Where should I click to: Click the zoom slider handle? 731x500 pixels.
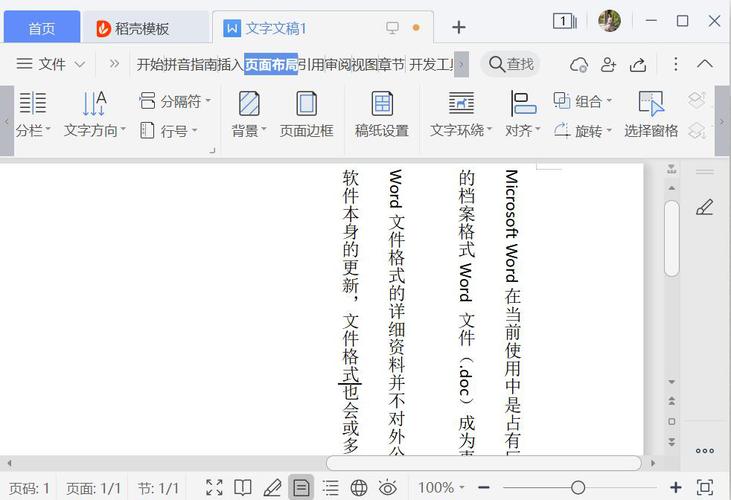(x=578, y=488)
